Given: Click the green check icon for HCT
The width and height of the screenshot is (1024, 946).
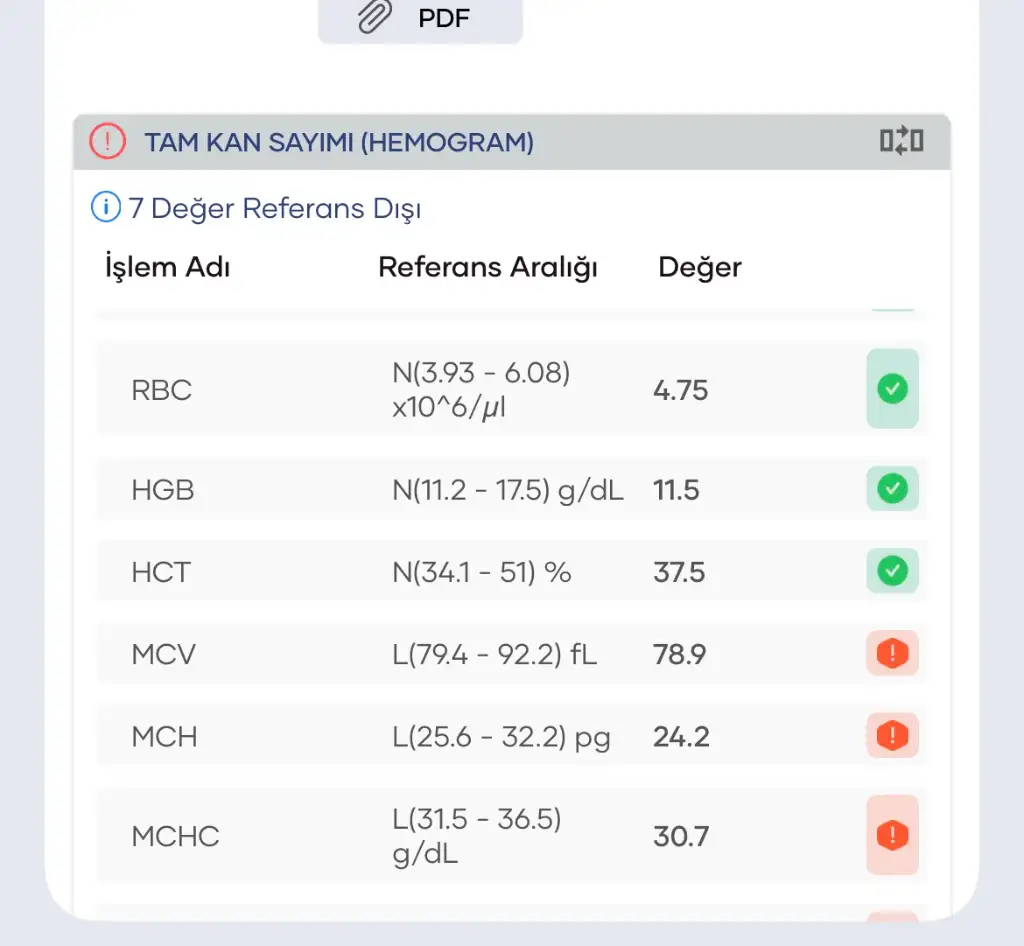Looking at the screenshot, I should (x=892, y=572).
